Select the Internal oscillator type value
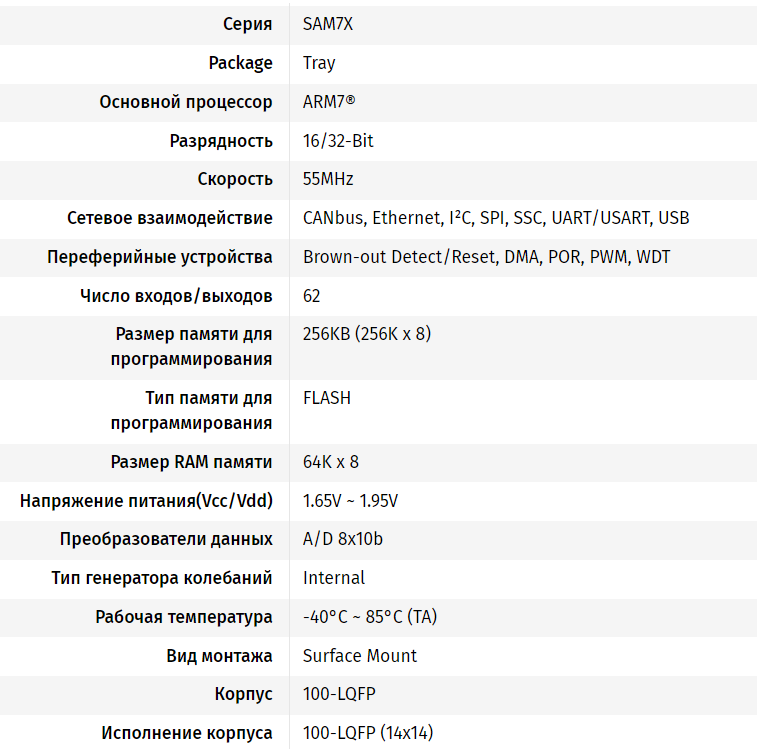 click(334, 578)
